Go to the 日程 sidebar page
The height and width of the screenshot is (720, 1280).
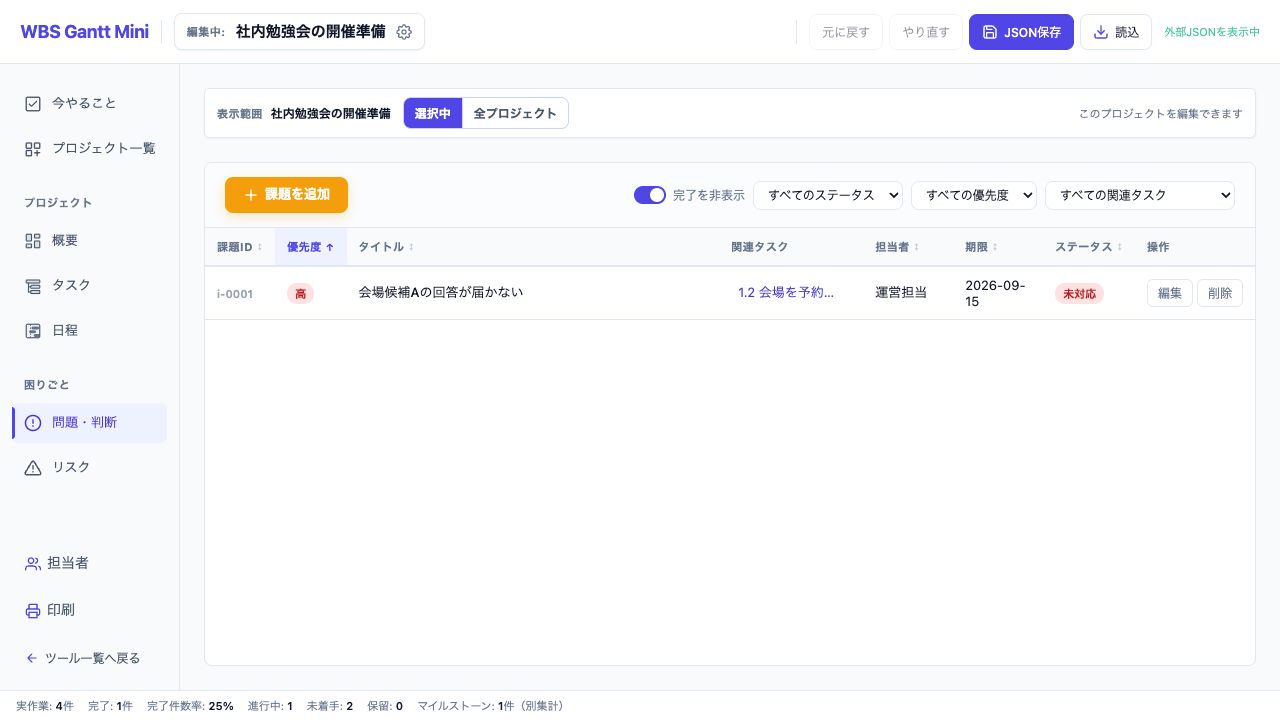coord(89,330)
